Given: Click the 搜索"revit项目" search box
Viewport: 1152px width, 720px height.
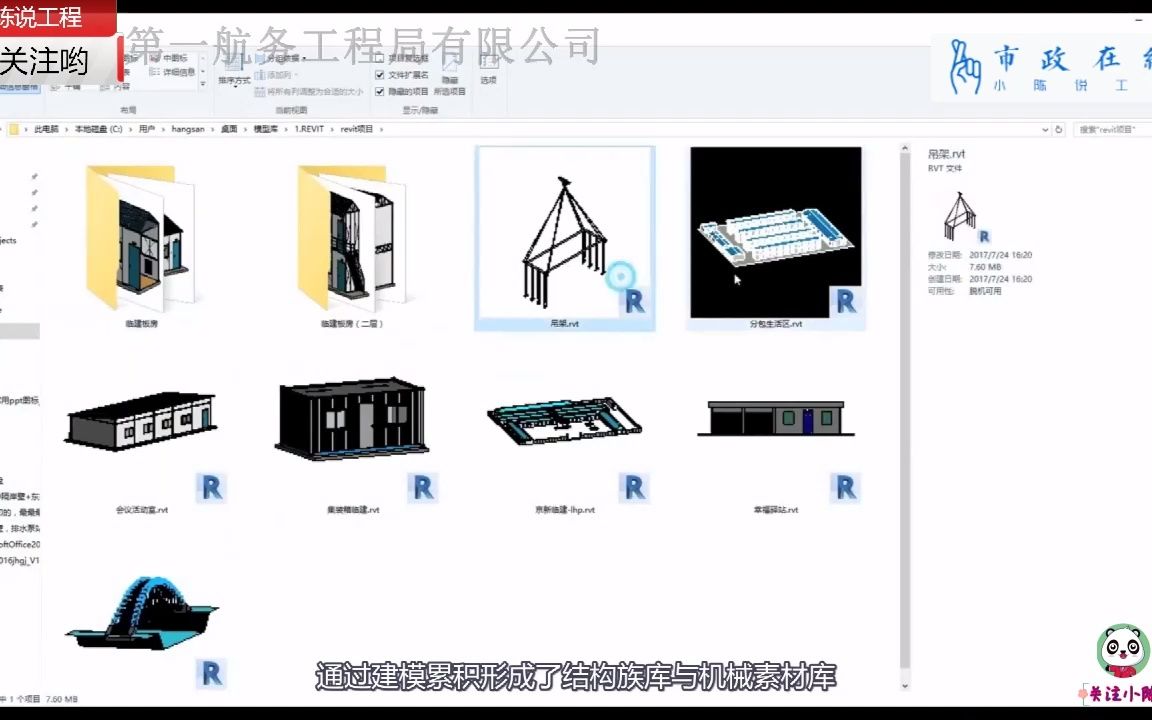Looking at the screenshot, I should pyautogui.click(x=1112, y=129).
